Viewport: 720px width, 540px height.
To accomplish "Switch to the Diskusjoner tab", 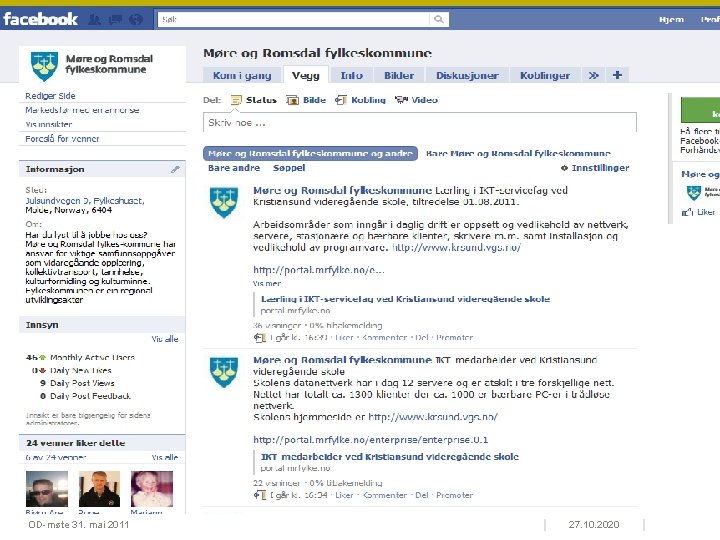I will click(x=467, y=75).
